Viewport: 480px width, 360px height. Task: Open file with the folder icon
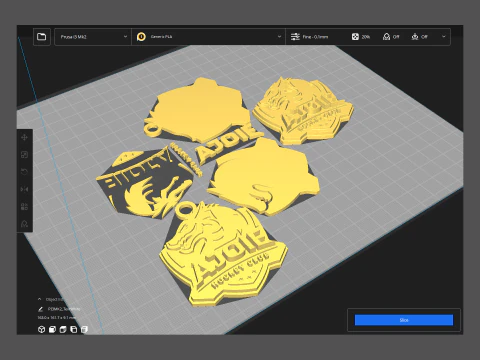click(x=42, y=37)
